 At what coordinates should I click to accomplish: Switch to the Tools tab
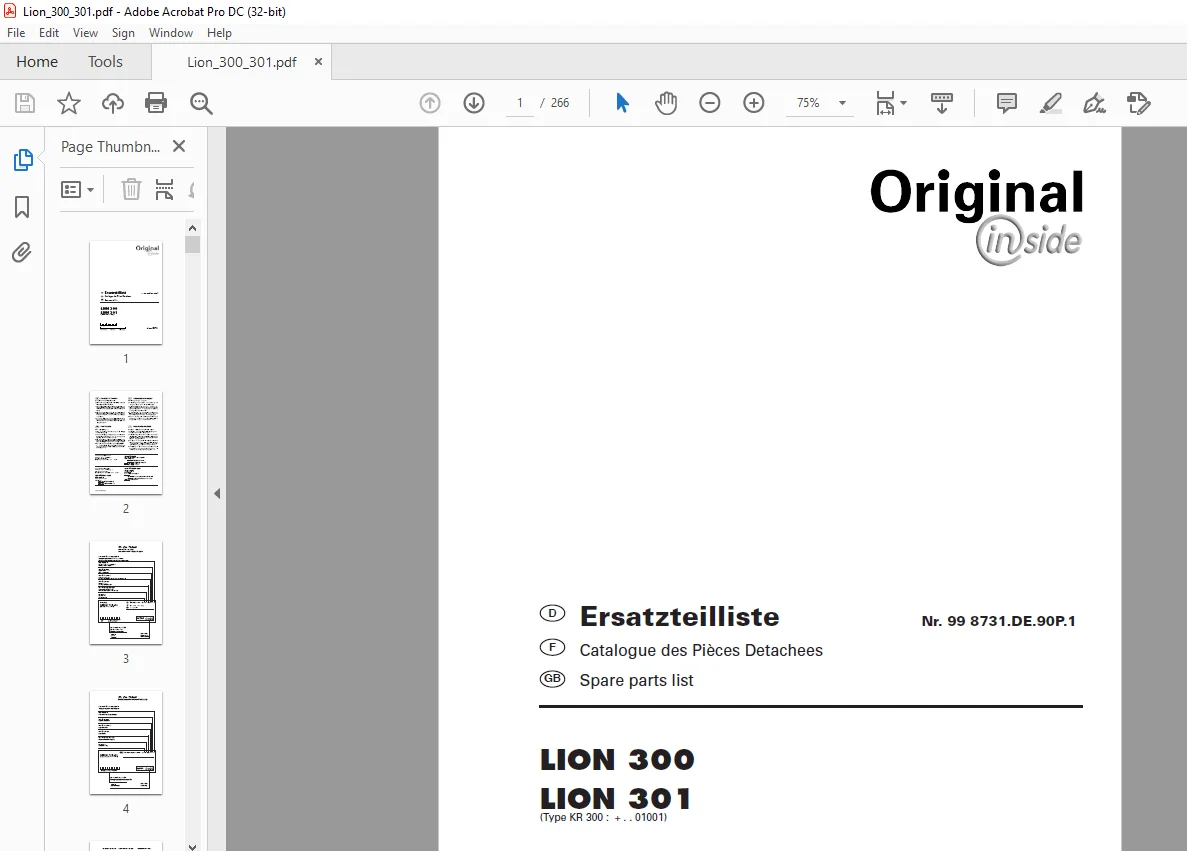[105, 62]
